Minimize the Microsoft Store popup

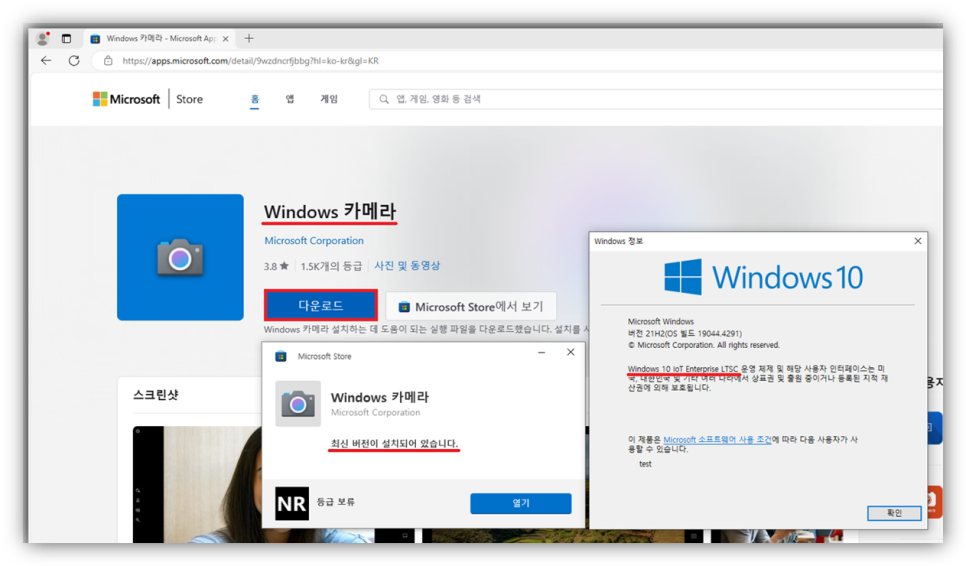[542, 352]
